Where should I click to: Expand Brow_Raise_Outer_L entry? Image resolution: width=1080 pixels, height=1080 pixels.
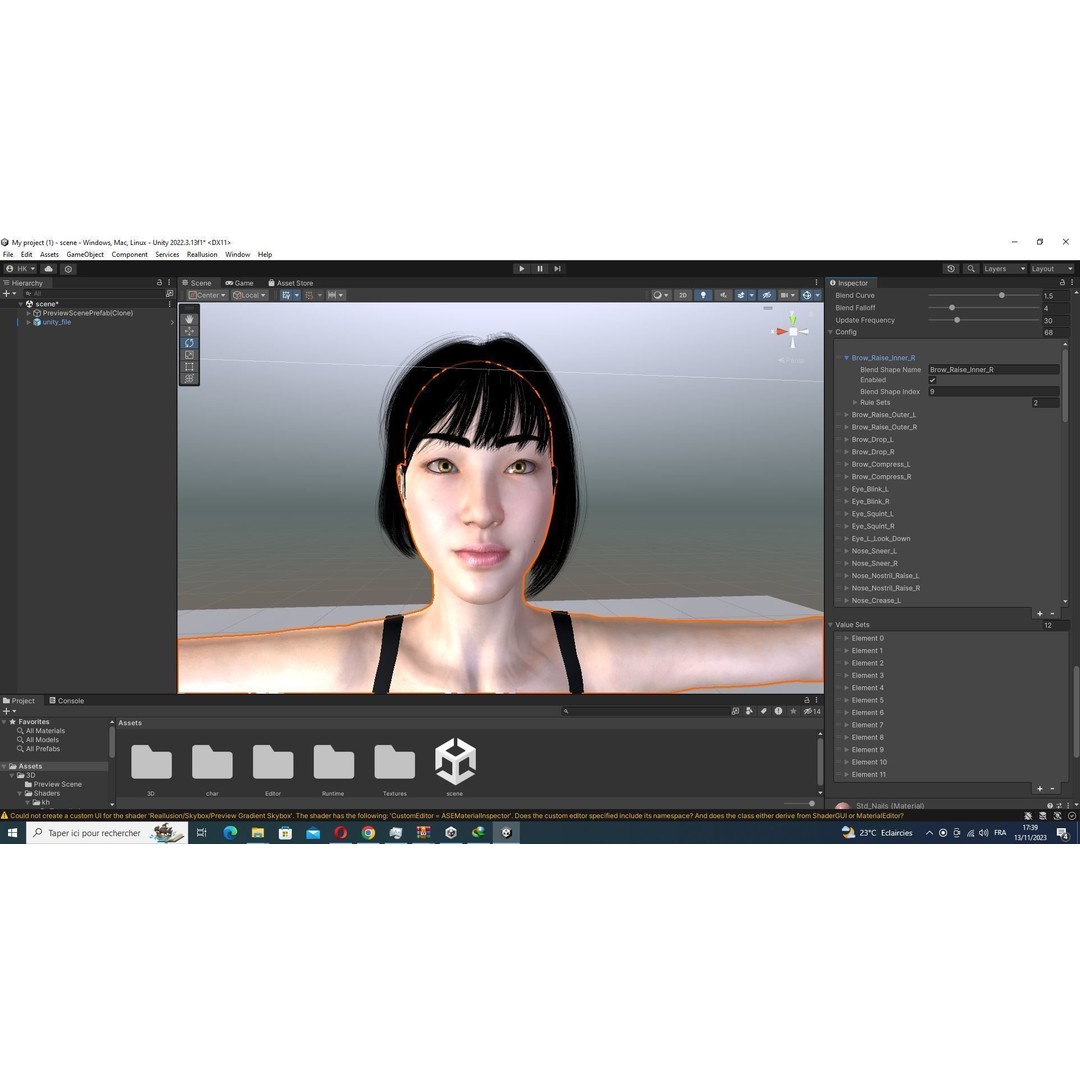[847, 415]
